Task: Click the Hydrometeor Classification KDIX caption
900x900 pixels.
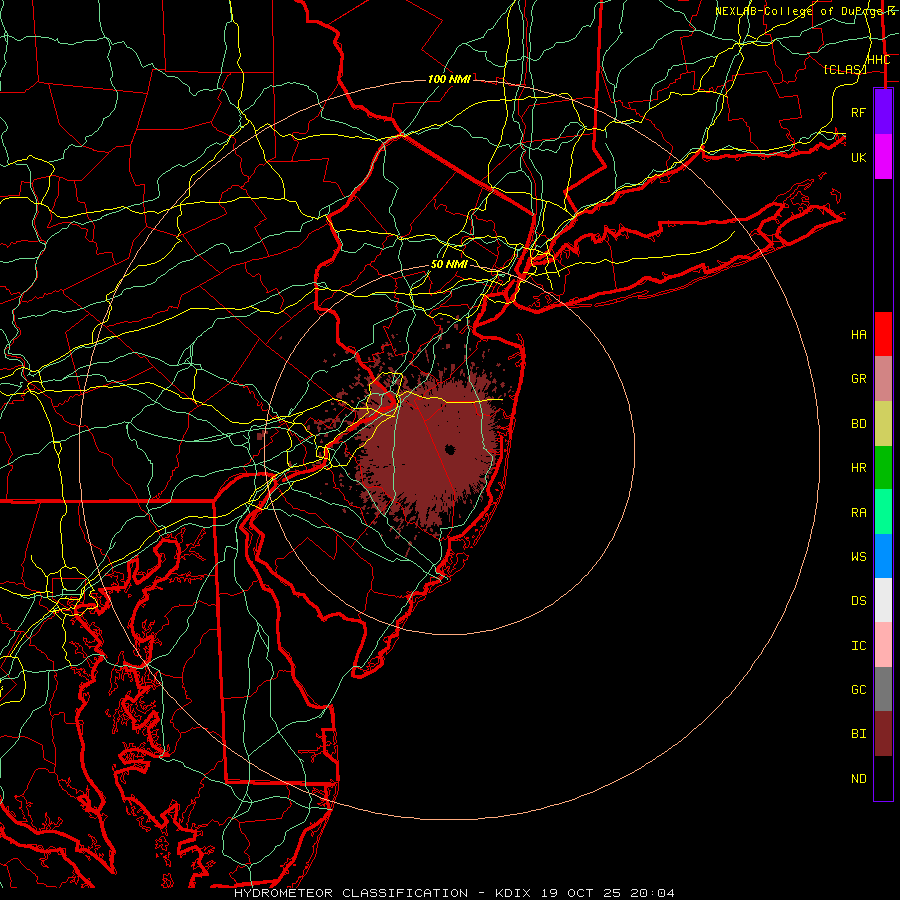Action: (x=455, y=893)
